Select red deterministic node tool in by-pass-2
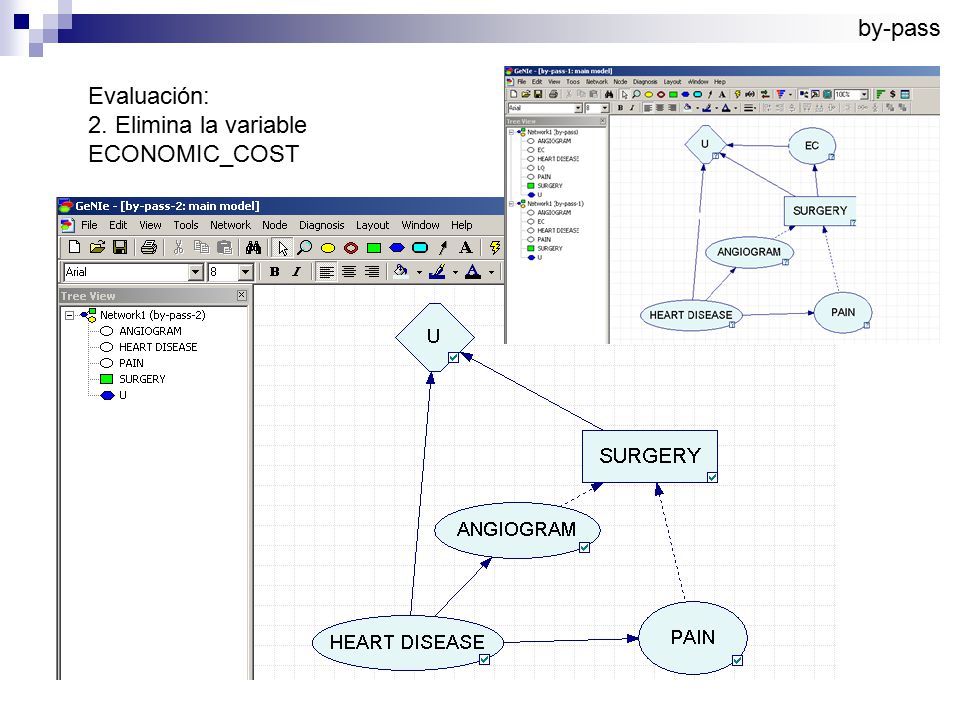The image size is (960, 720). coord(351,248)
